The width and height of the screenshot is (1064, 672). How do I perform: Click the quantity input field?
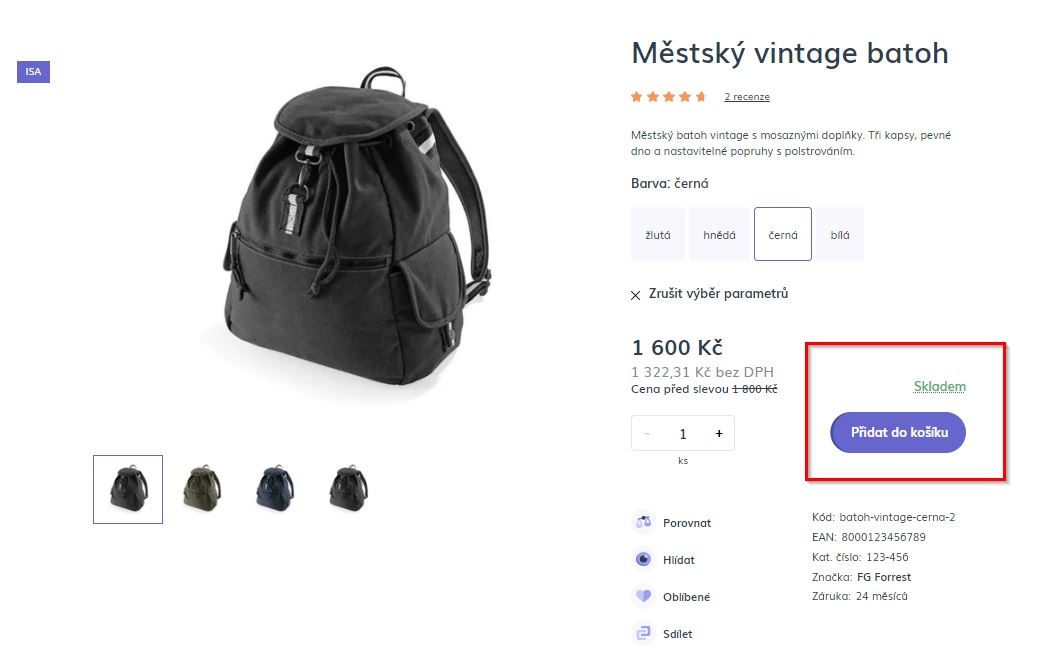[x=683, y=434]
